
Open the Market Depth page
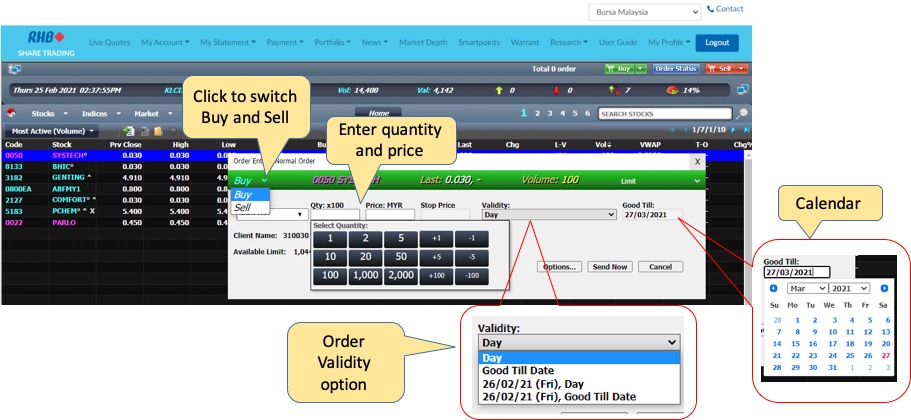423,42
